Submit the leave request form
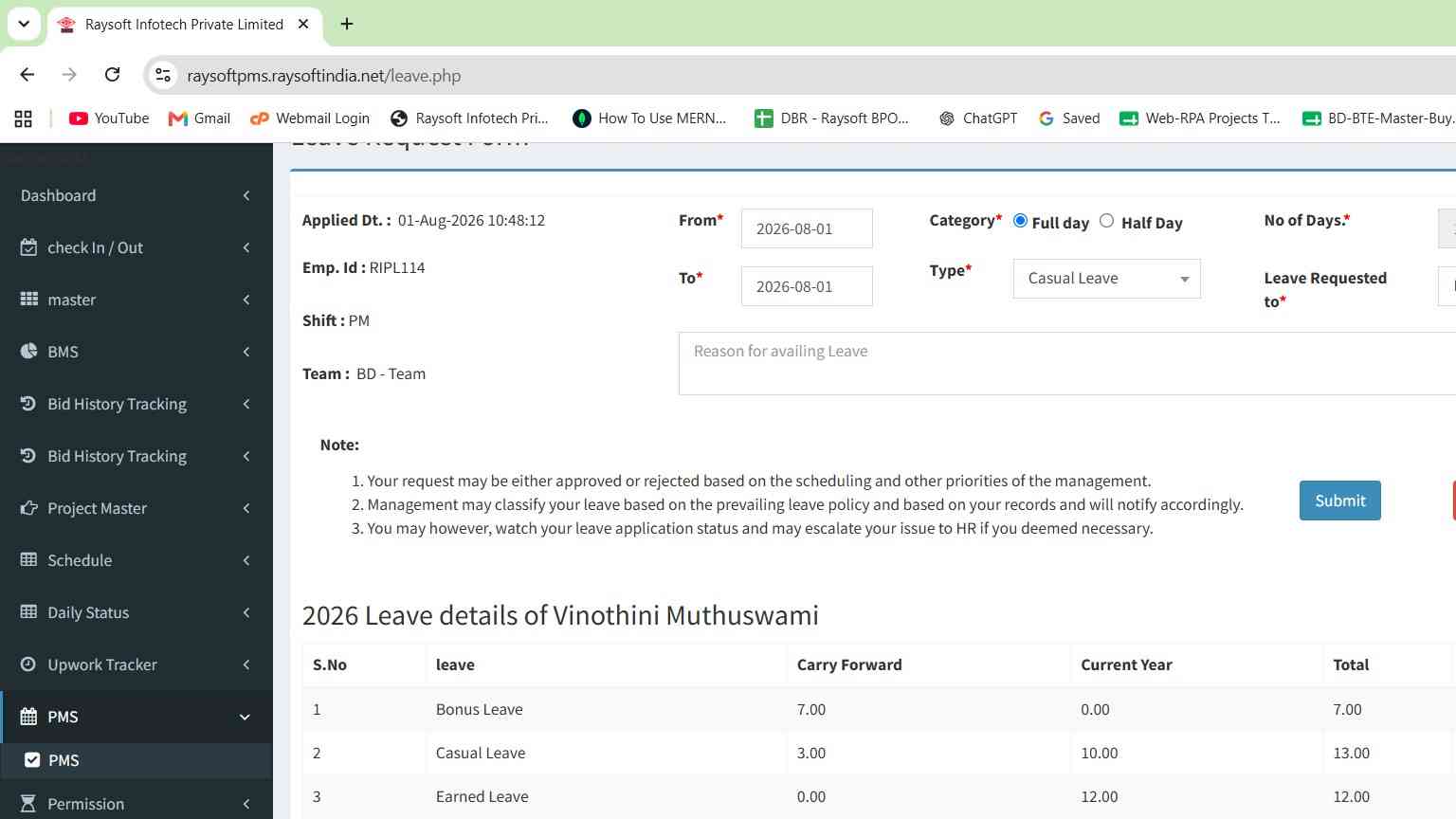The image size is (1456, 819). [1339, 500]
